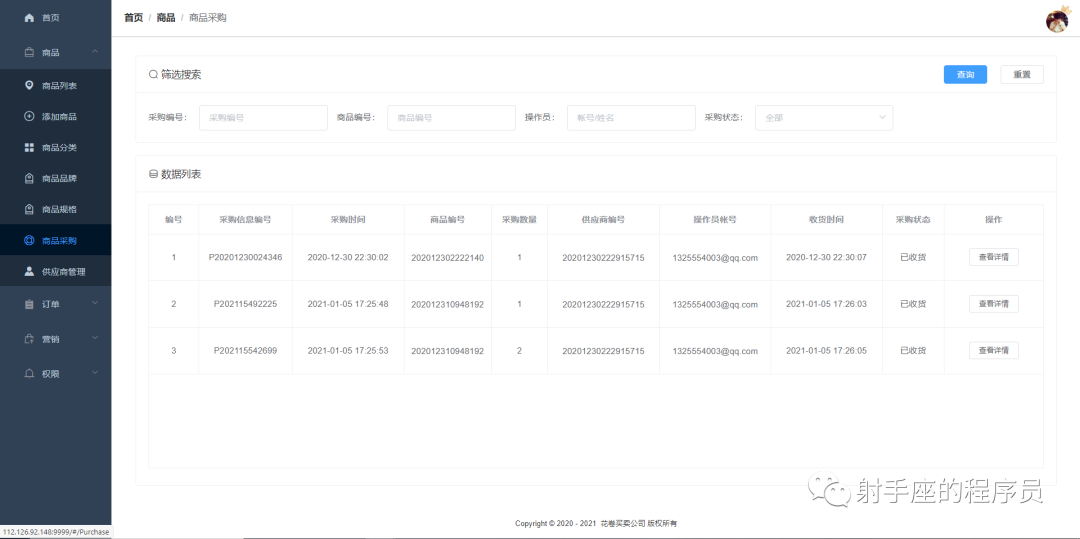Open 供应商管理 menu item
Image resolution: width=1080 pixels, height=539 pixels.
[56, 271]
